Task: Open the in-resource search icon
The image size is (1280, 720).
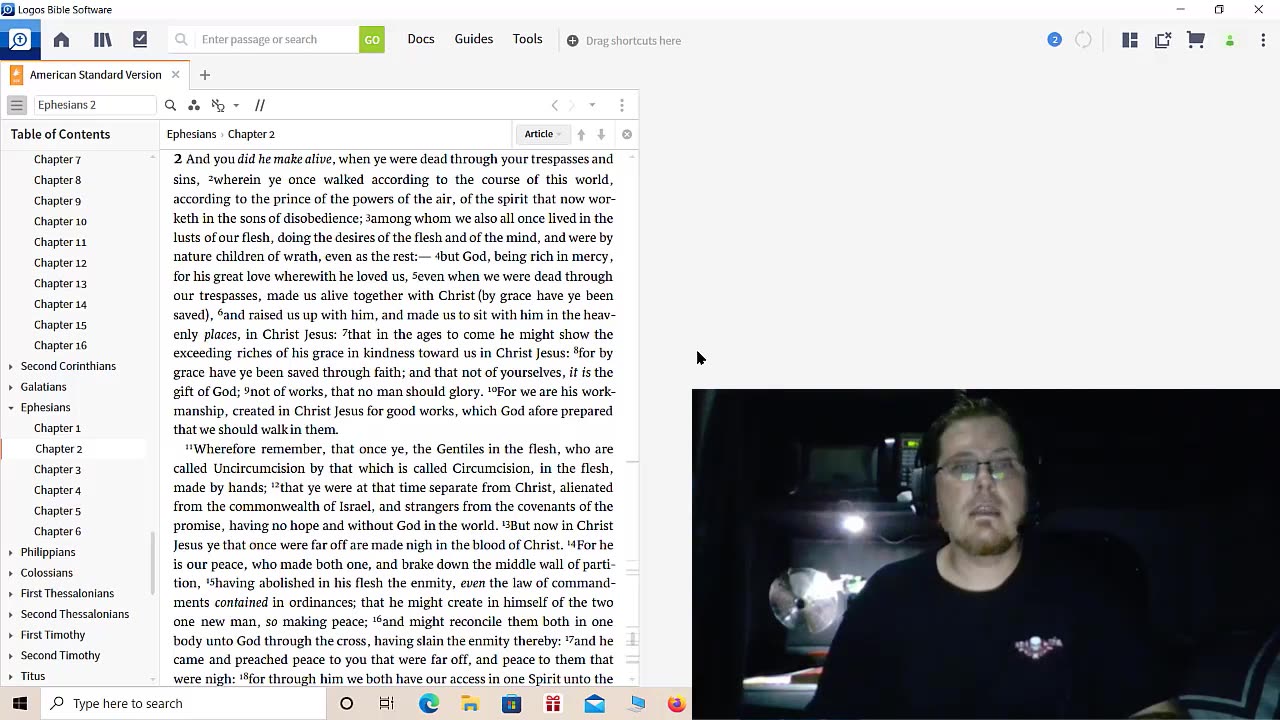Action: (x=170, y=105)
